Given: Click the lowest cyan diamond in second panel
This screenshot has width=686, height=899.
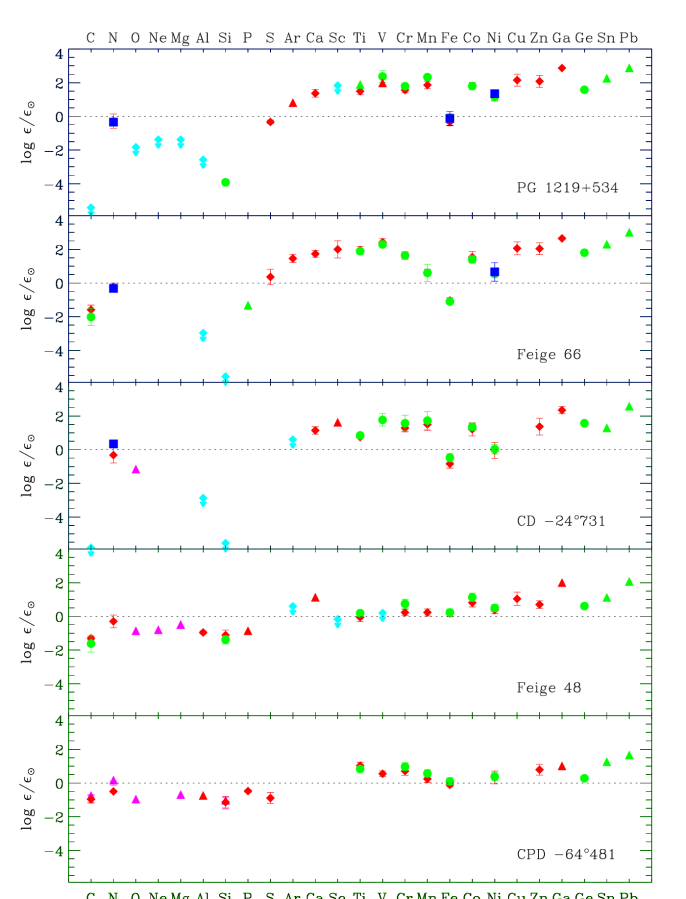Looking at the screenshot, I should click(x=225, y=378).
